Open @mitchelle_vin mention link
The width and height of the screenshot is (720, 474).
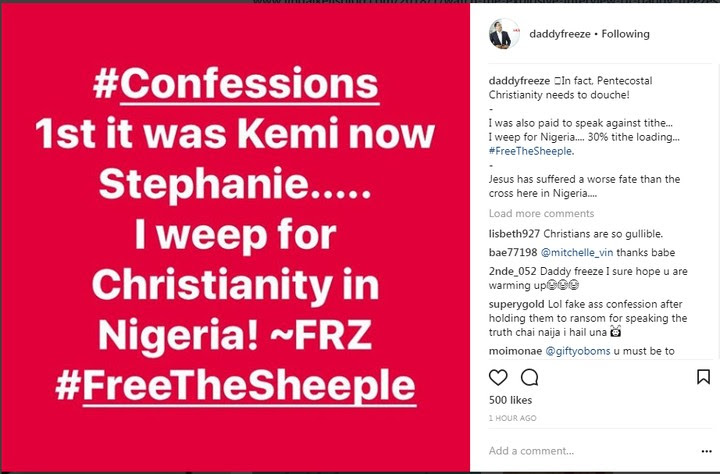pyautogui.click(x=577, y=253)
